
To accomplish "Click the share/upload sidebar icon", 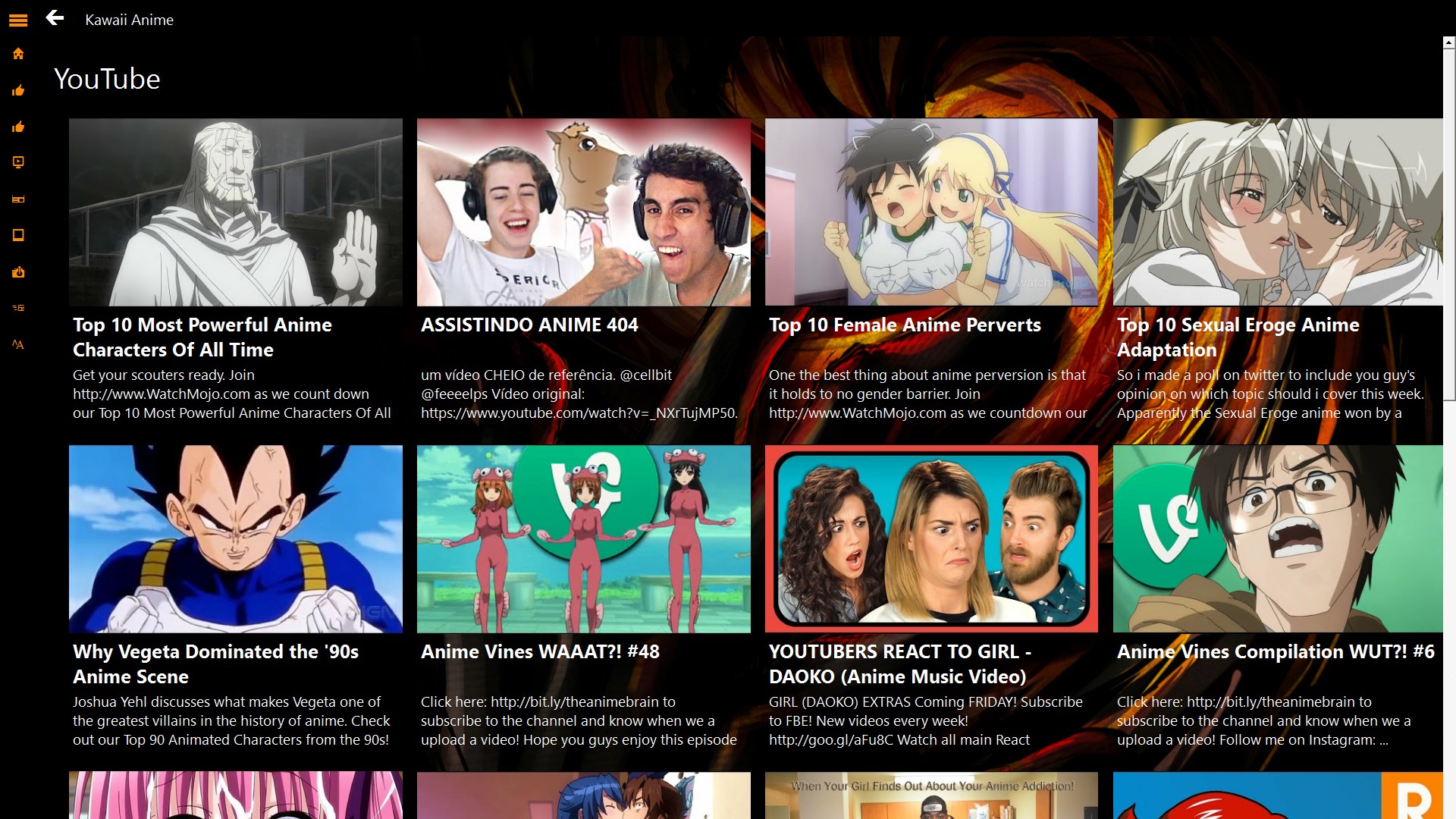I will (x=18, y=271).
